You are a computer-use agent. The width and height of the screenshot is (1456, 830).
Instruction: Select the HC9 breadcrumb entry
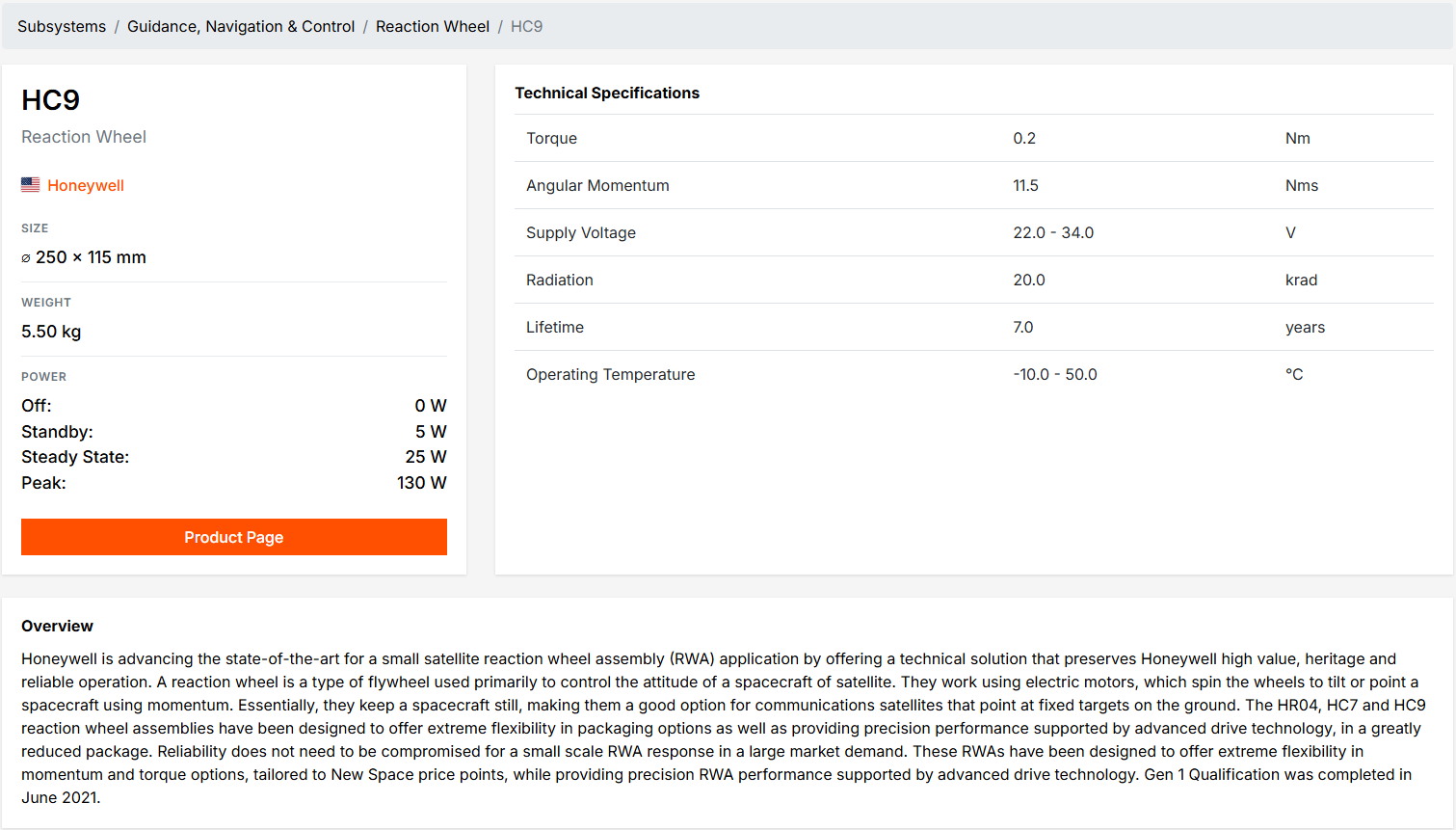[x=526, y=26]
